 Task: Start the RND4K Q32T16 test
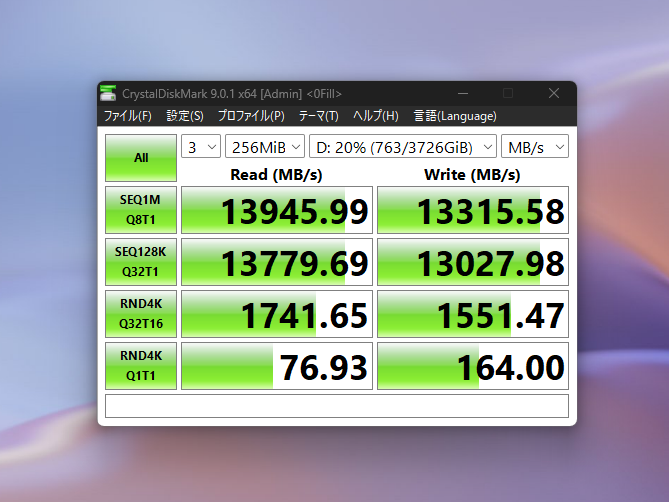[141, 314]
